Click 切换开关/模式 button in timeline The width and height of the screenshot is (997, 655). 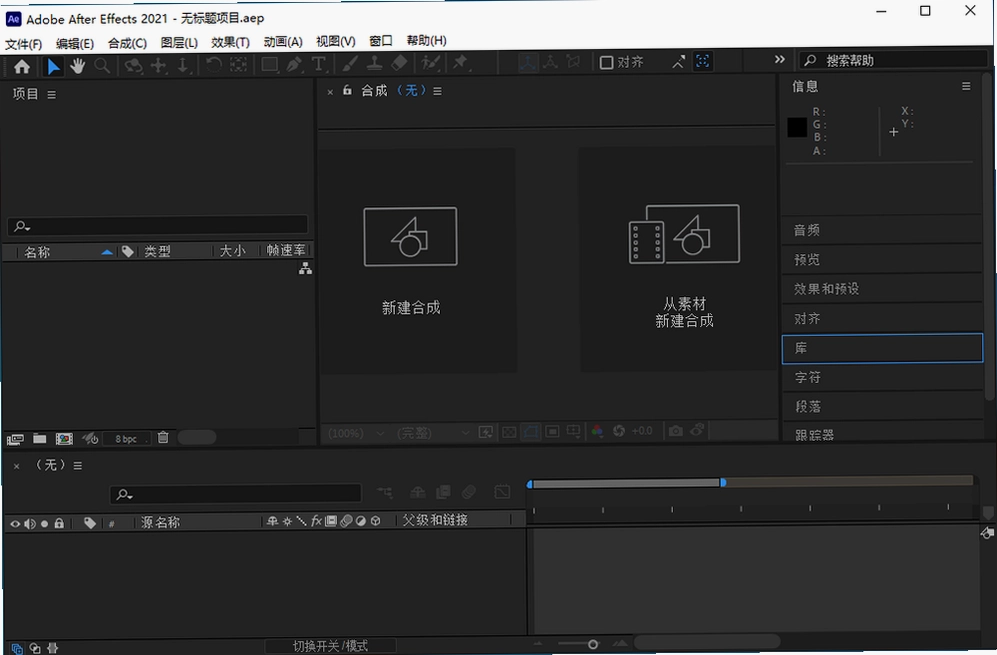tap(331, 645)
